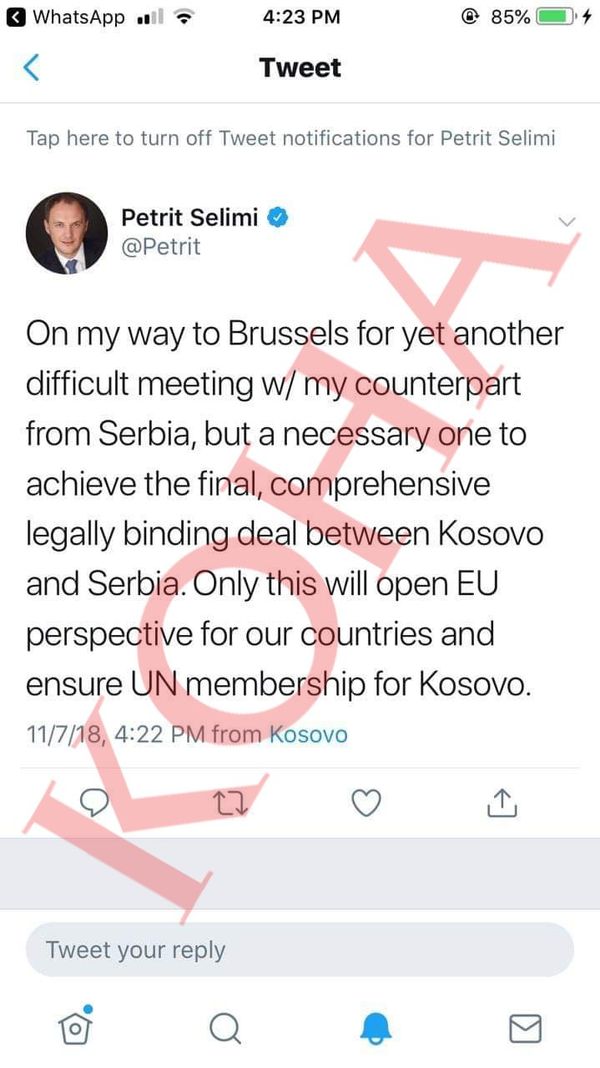Open the Notifications bell tab
This screenshot has width=600, height=1068.
point(375,1028)
